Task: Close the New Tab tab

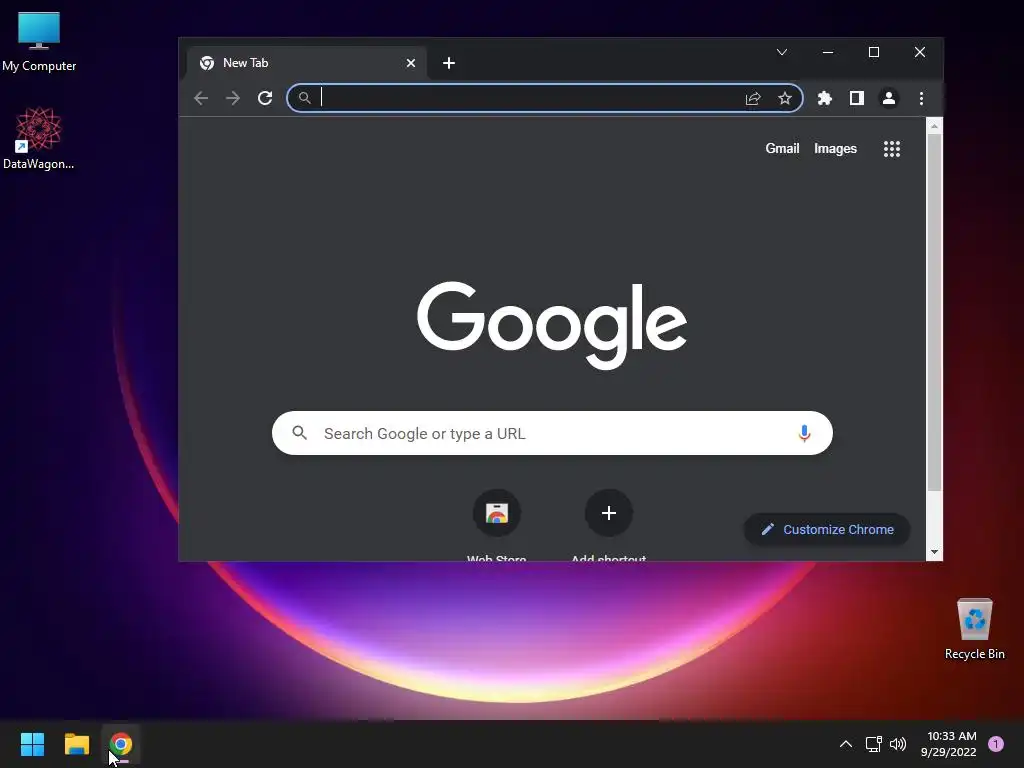Action: click(411, 63)
